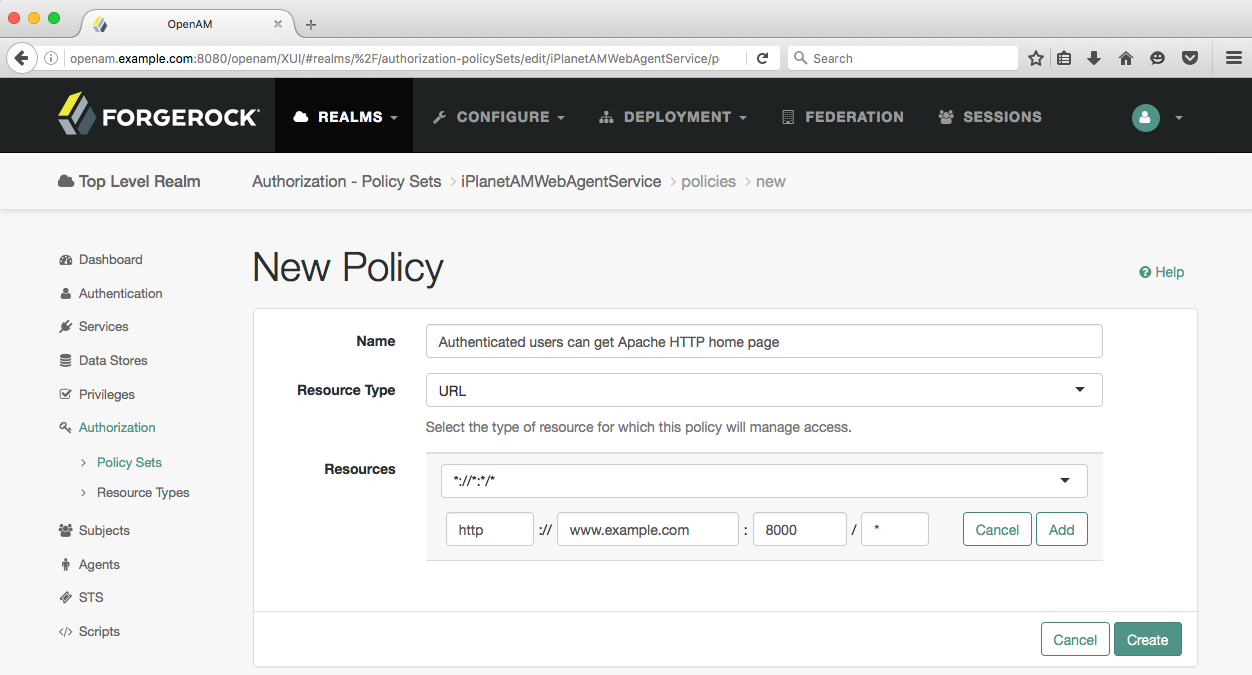Click the ForgeRock logo
This screenshot has width=1252, height=675.
click(x=158, y=116)
